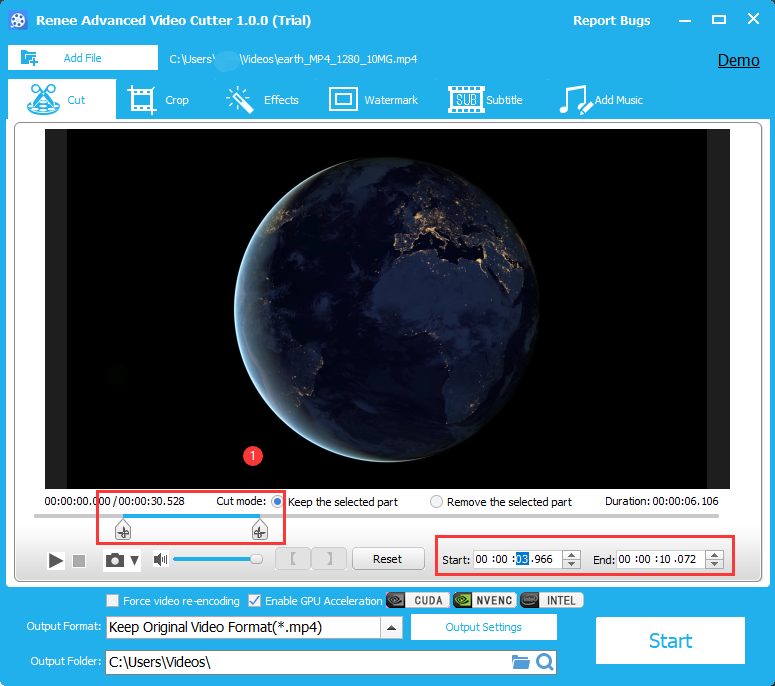Screen dimensions: 775x686
Task: Browse output folder with folder icon
Action: point(520,662)
